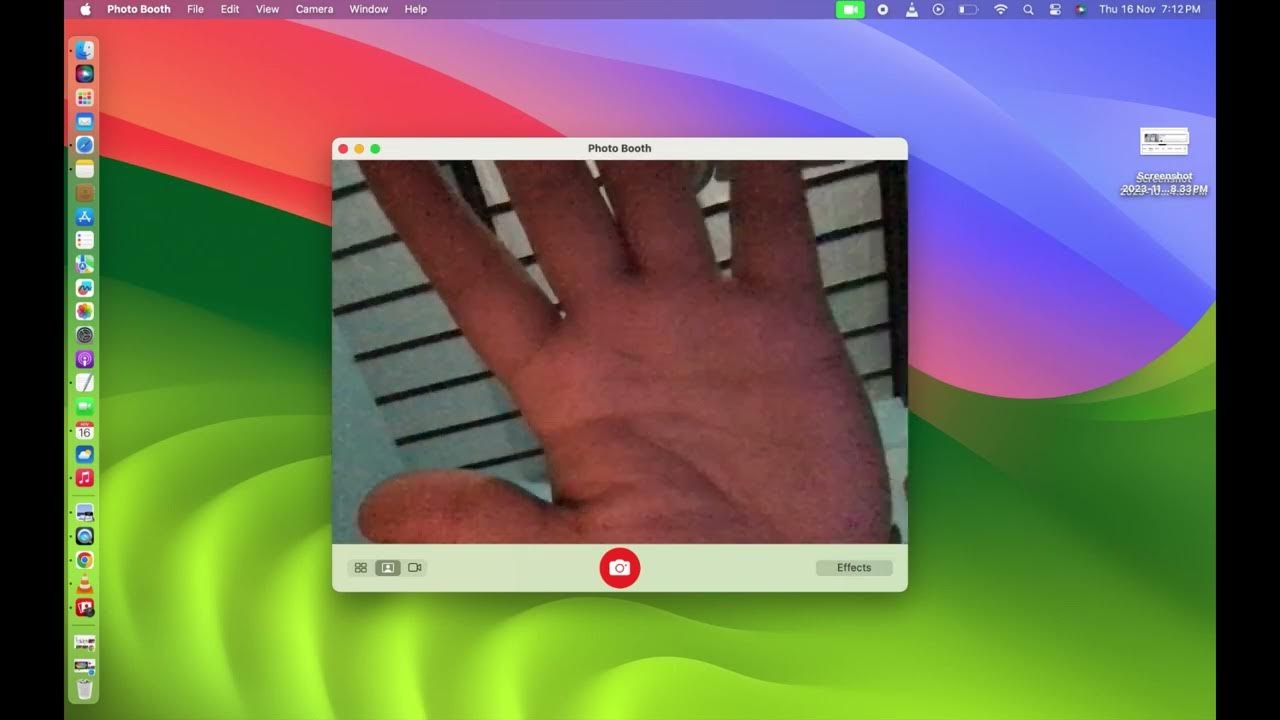Close the Photo Booth window

[x=343, y=149]
